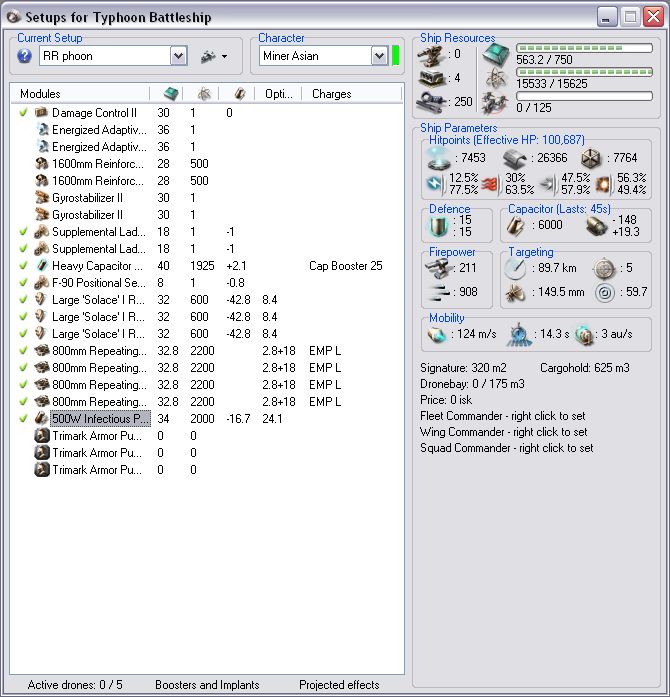Click the thermal resistance flame icon
Viewport: 670px width, 697px height.
[x=489, y=184]
